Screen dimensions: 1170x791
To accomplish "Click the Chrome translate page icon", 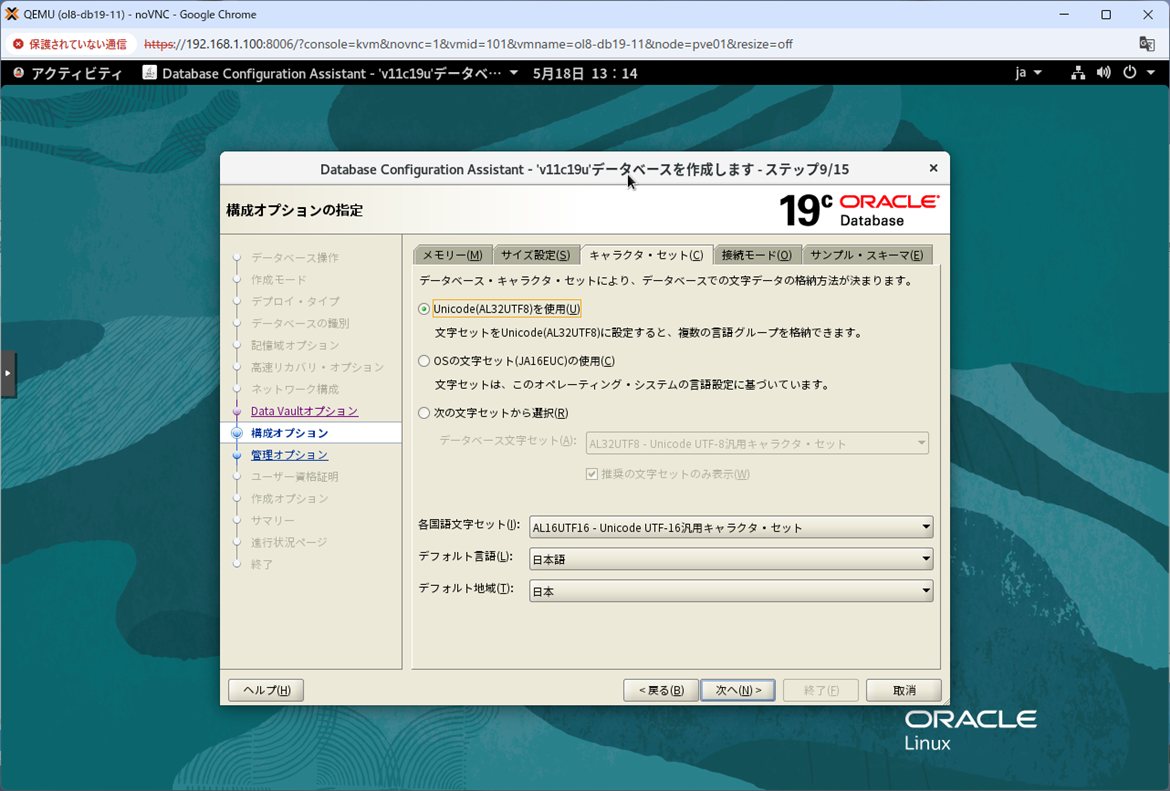I will [x=1147, y=44].
